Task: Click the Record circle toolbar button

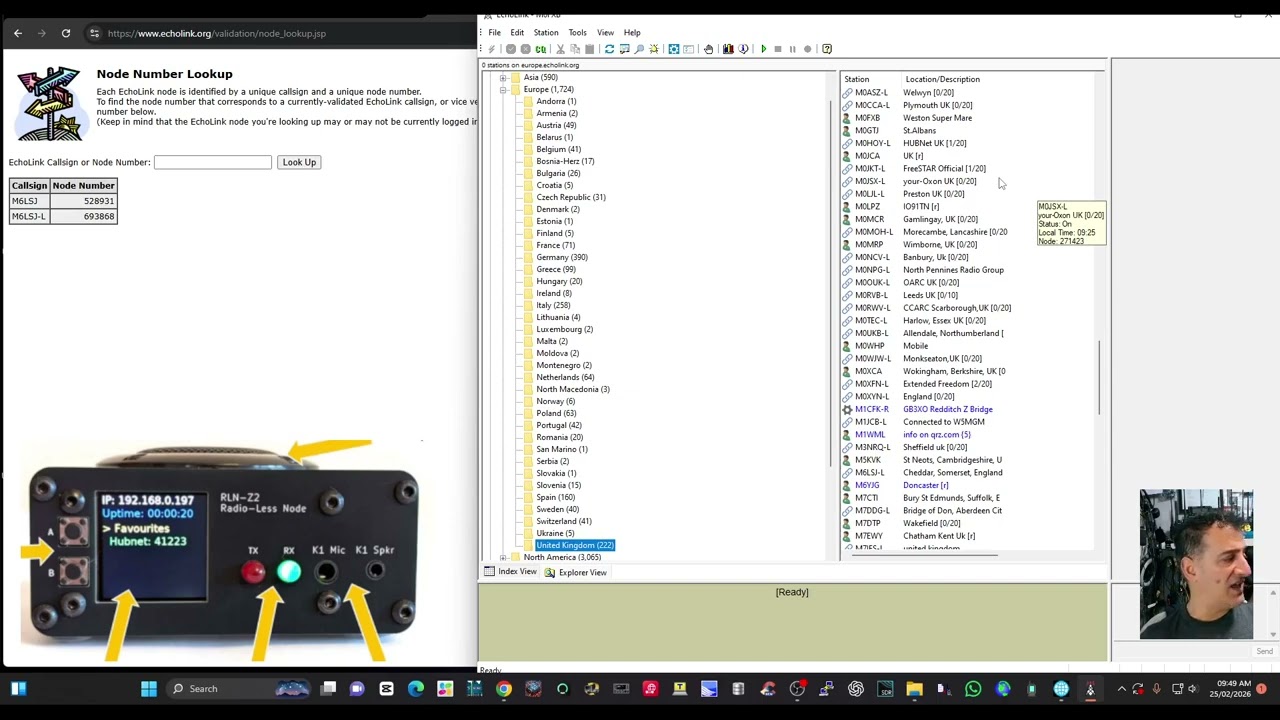Action: pos(807,49)
